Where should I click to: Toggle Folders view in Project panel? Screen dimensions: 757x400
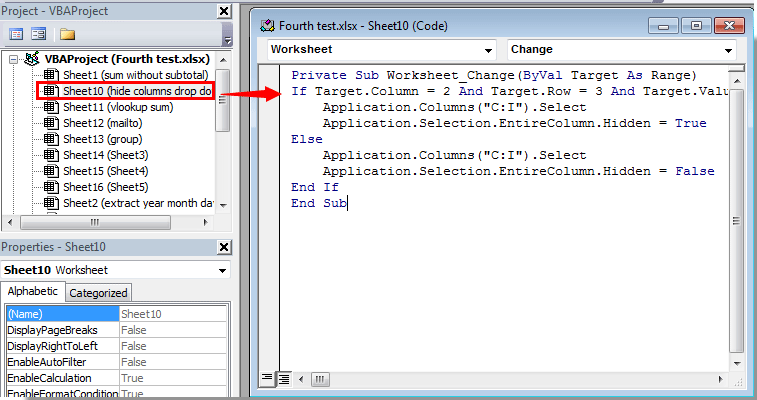68,33
